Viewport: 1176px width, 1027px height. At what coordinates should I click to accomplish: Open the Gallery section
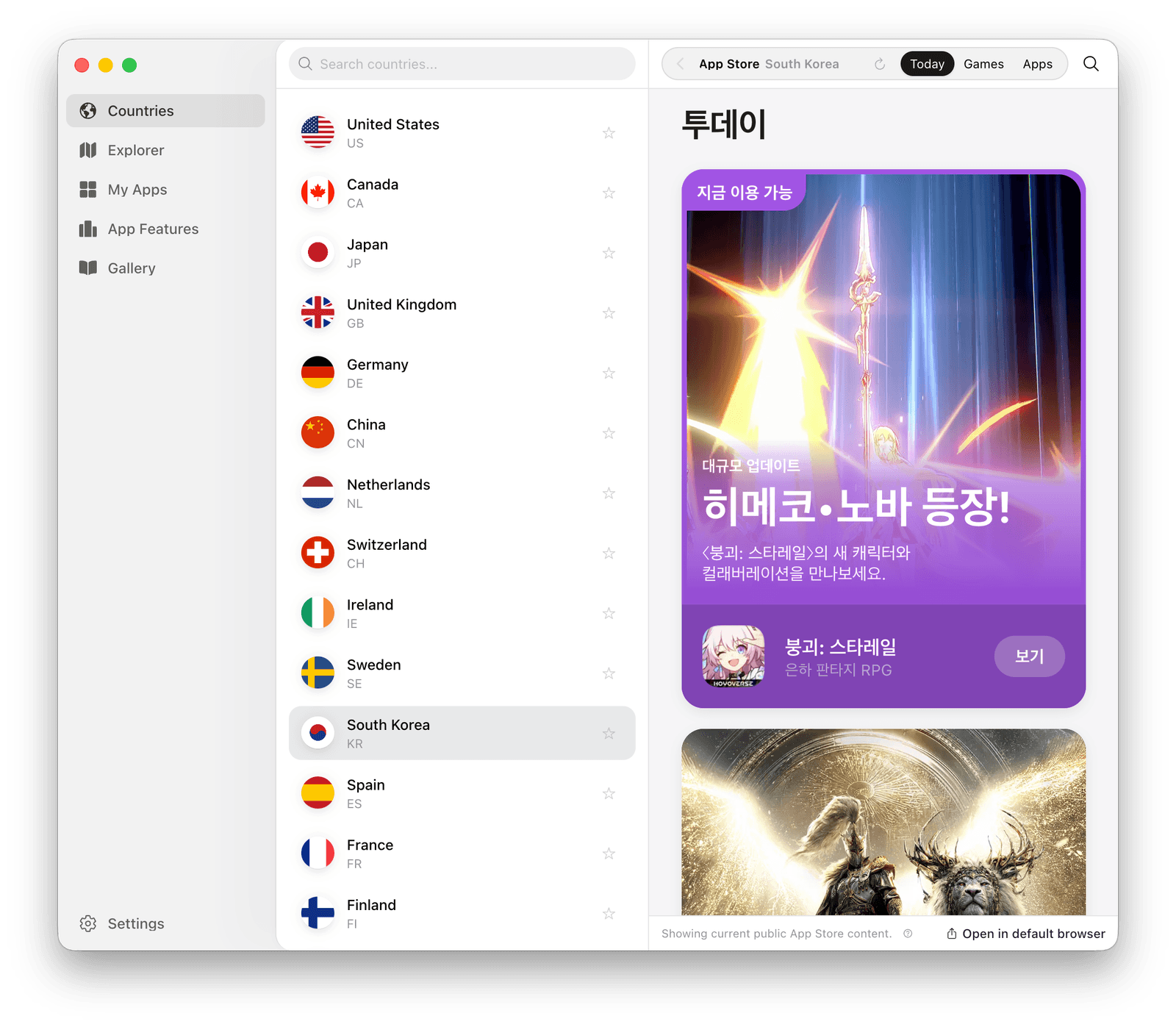(x=165, y=268)
